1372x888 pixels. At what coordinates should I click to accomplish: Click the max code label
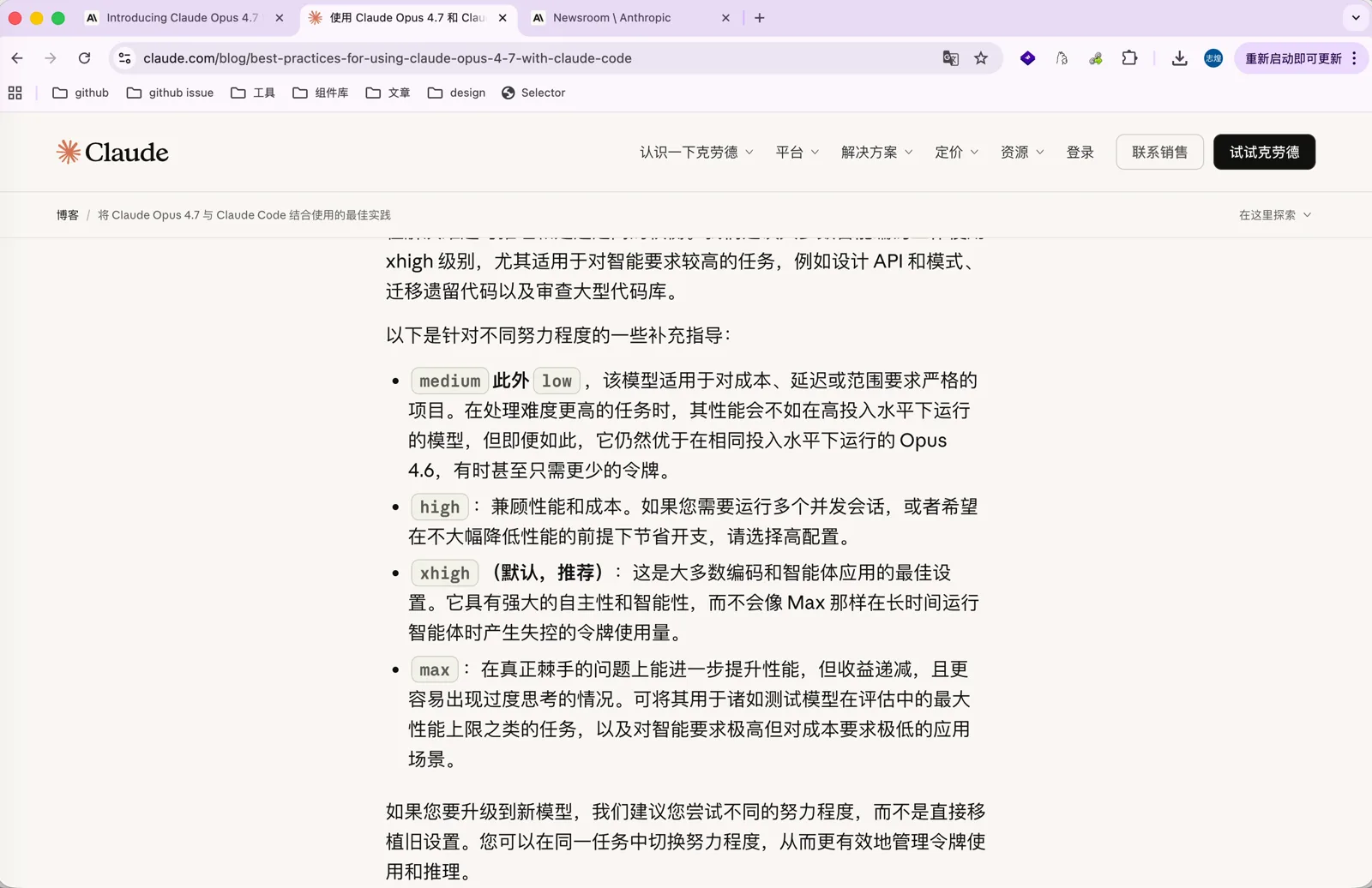pyautogui.click(x=435, y=669)
